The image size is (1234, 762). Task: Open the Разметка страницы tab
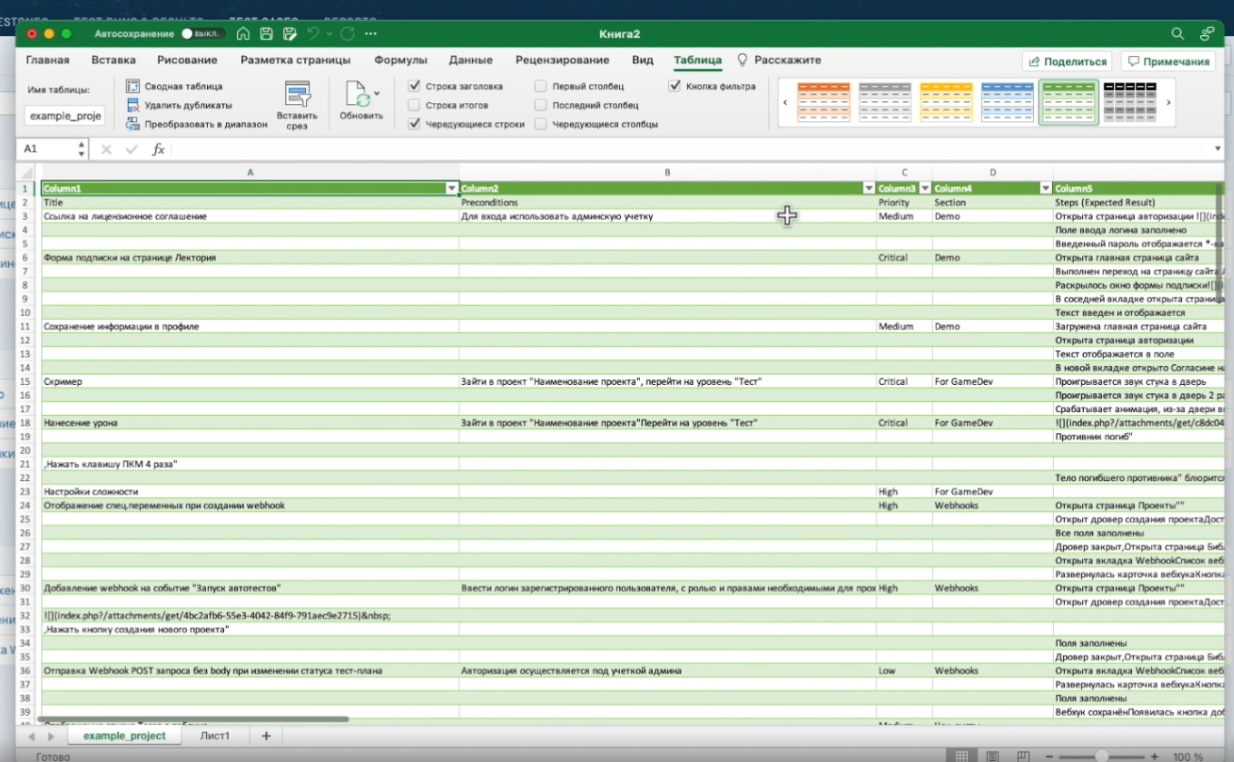pyautogui.click(x=296, y=60)
